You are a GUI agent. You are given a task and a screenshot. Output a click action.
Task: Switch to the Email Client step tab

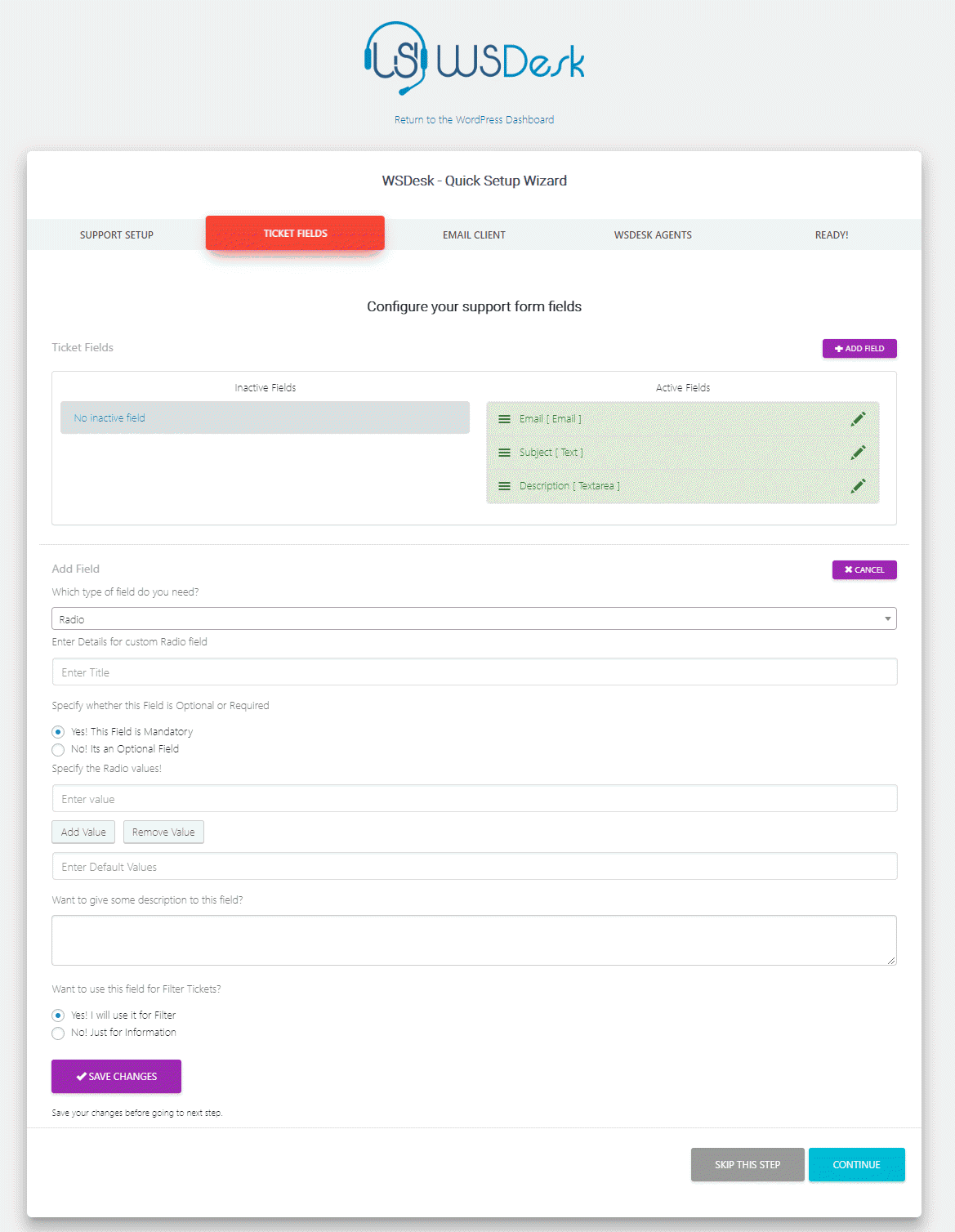click(x=474, y=234)
